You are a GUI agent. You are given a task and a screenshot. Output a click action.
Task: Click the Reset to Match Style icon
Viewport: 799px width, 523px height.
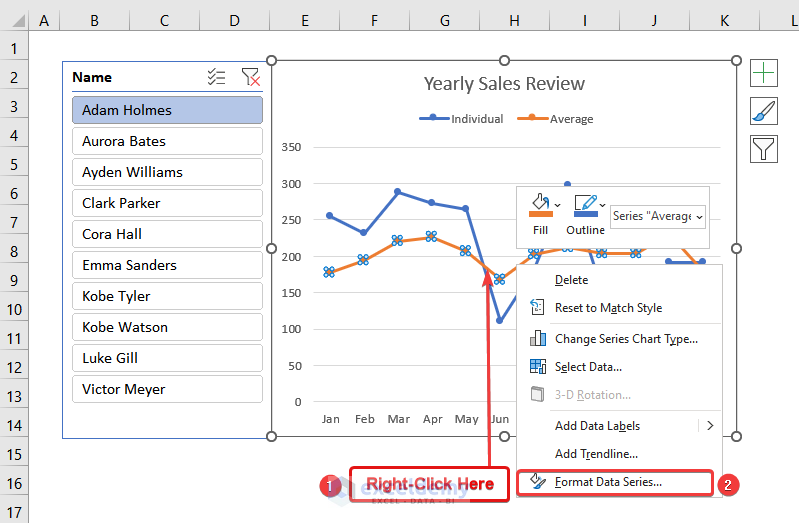[x=537, y=307]
